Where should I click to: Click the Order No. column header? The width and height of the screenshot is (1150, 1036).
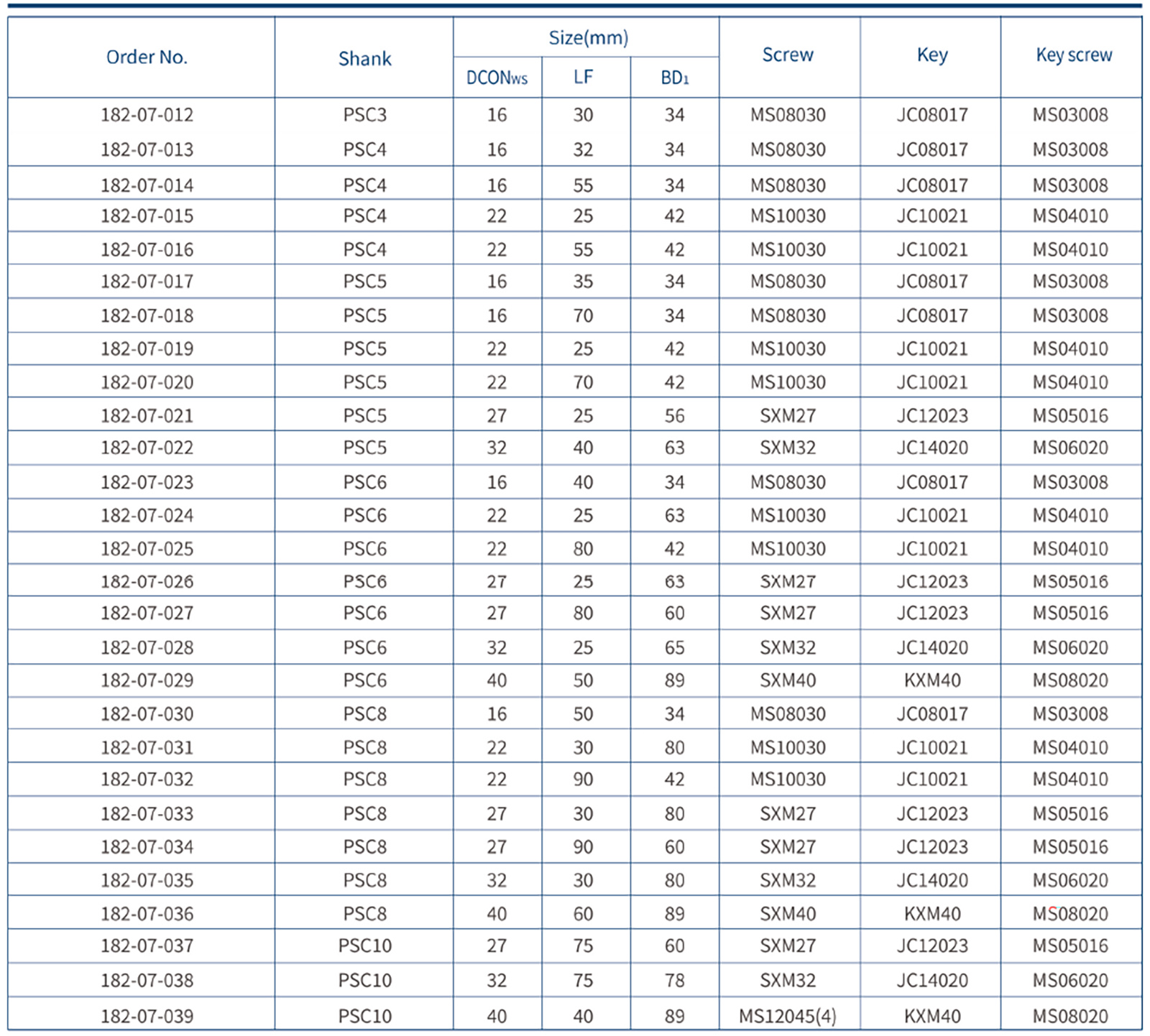point(147,57)
